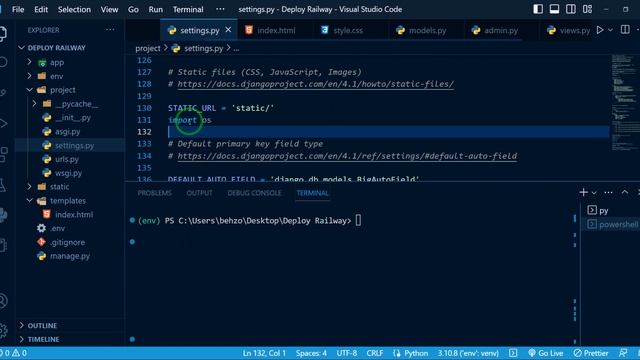Expand the env folder
640x360 pixels.
click(70, 76)
